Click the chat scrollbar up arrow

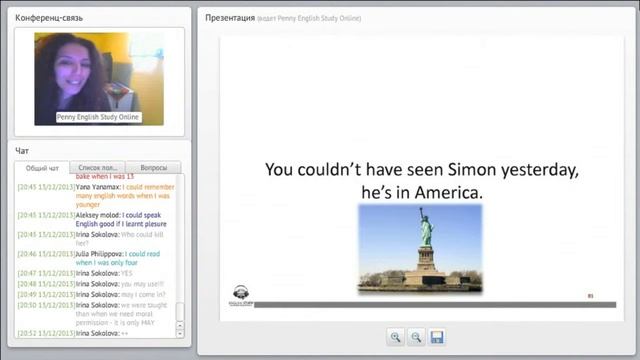[x=180, y=325]
